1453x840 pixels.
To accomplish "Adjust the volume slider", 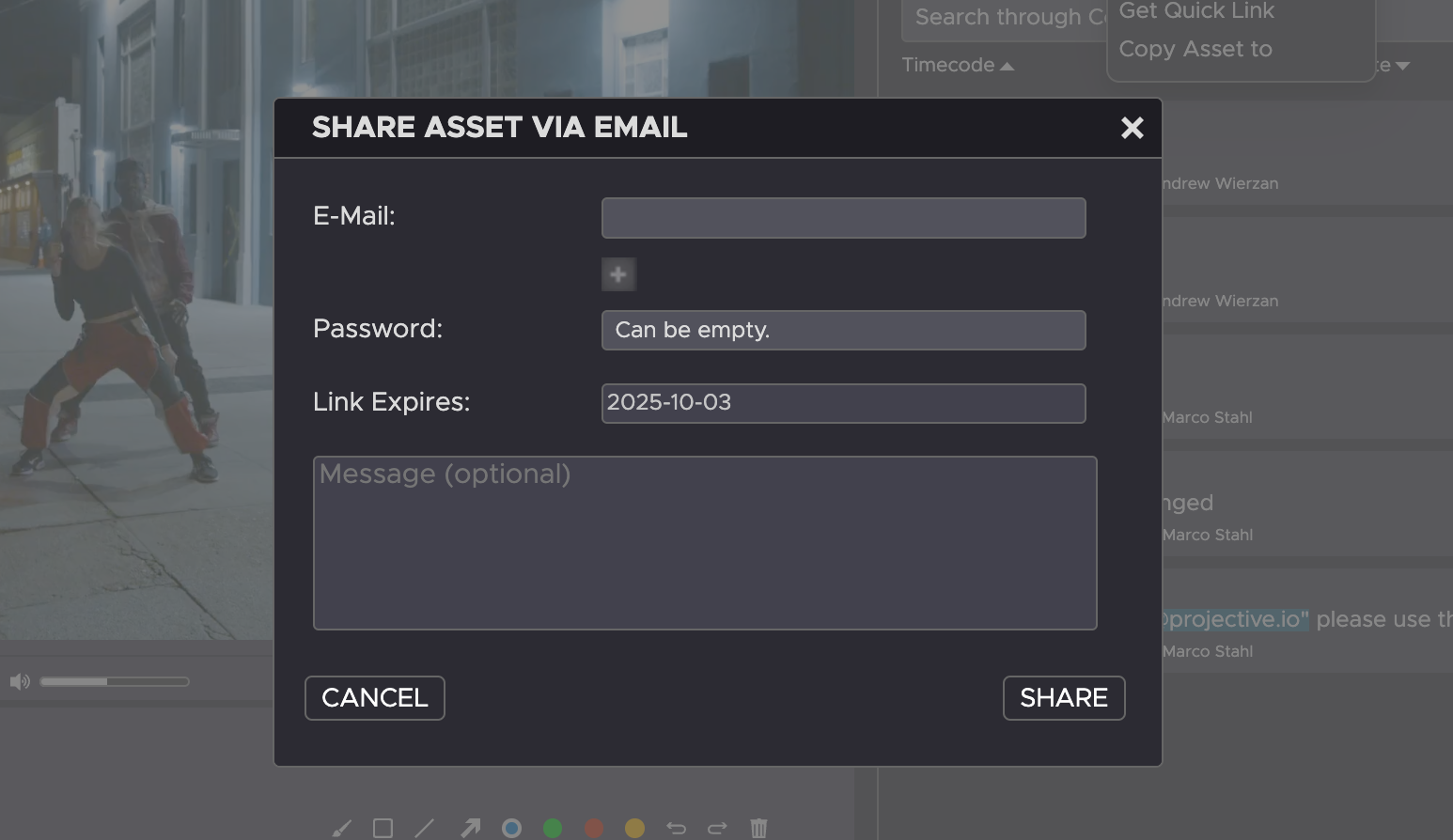I will click(115, 681).
